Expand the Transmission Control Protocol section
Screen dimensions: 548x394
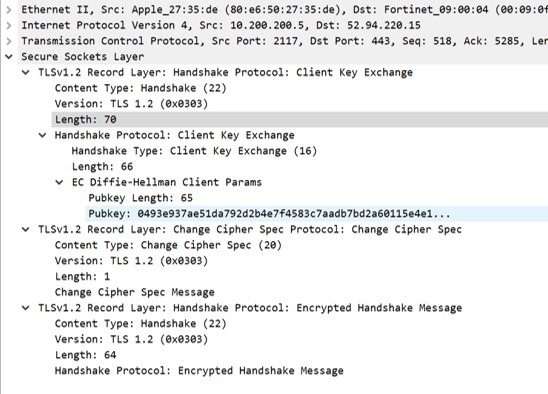pos(9,41)
